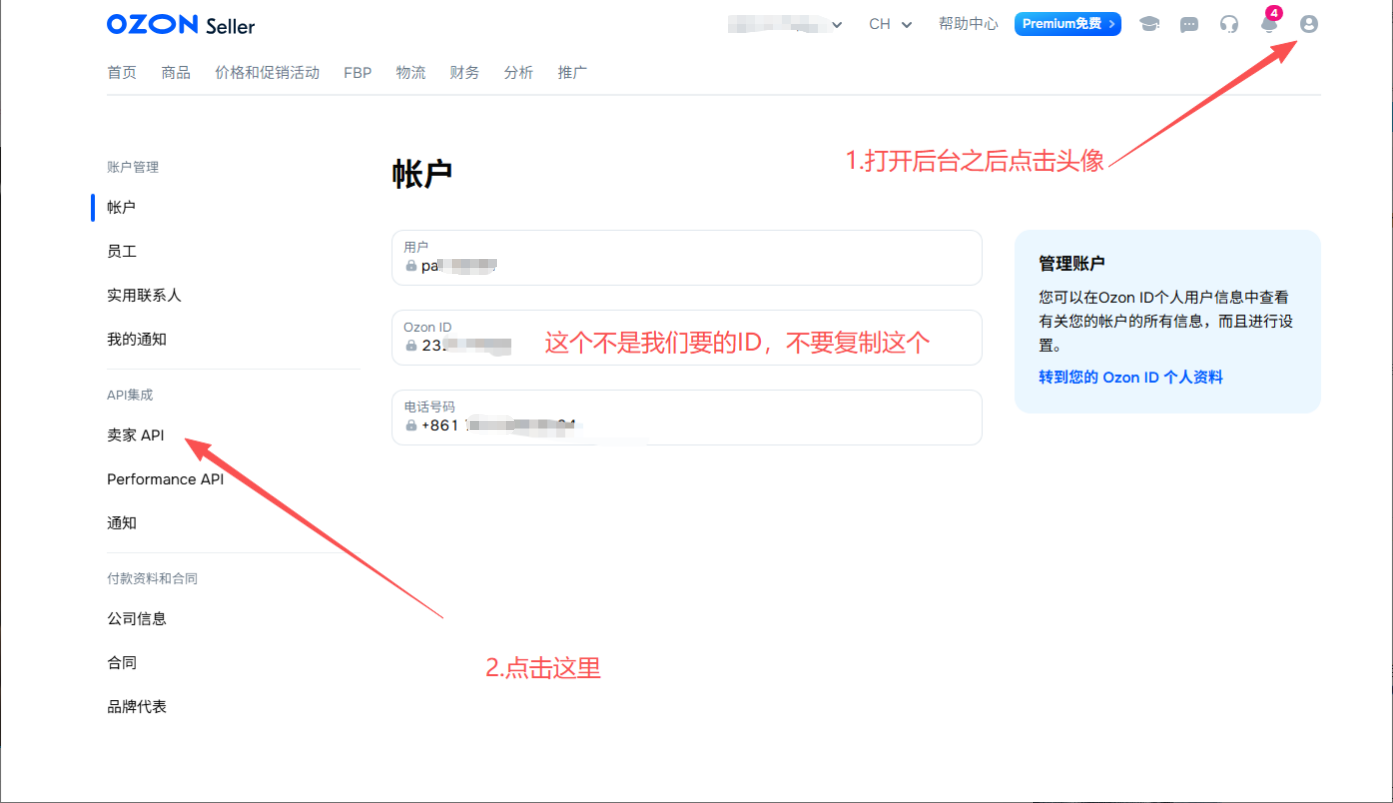The width and height of the screenshot is (1393, 803).
Task: Expand the blurred store name dropdown
Action: pyautogui.click(x=785, y=24)
